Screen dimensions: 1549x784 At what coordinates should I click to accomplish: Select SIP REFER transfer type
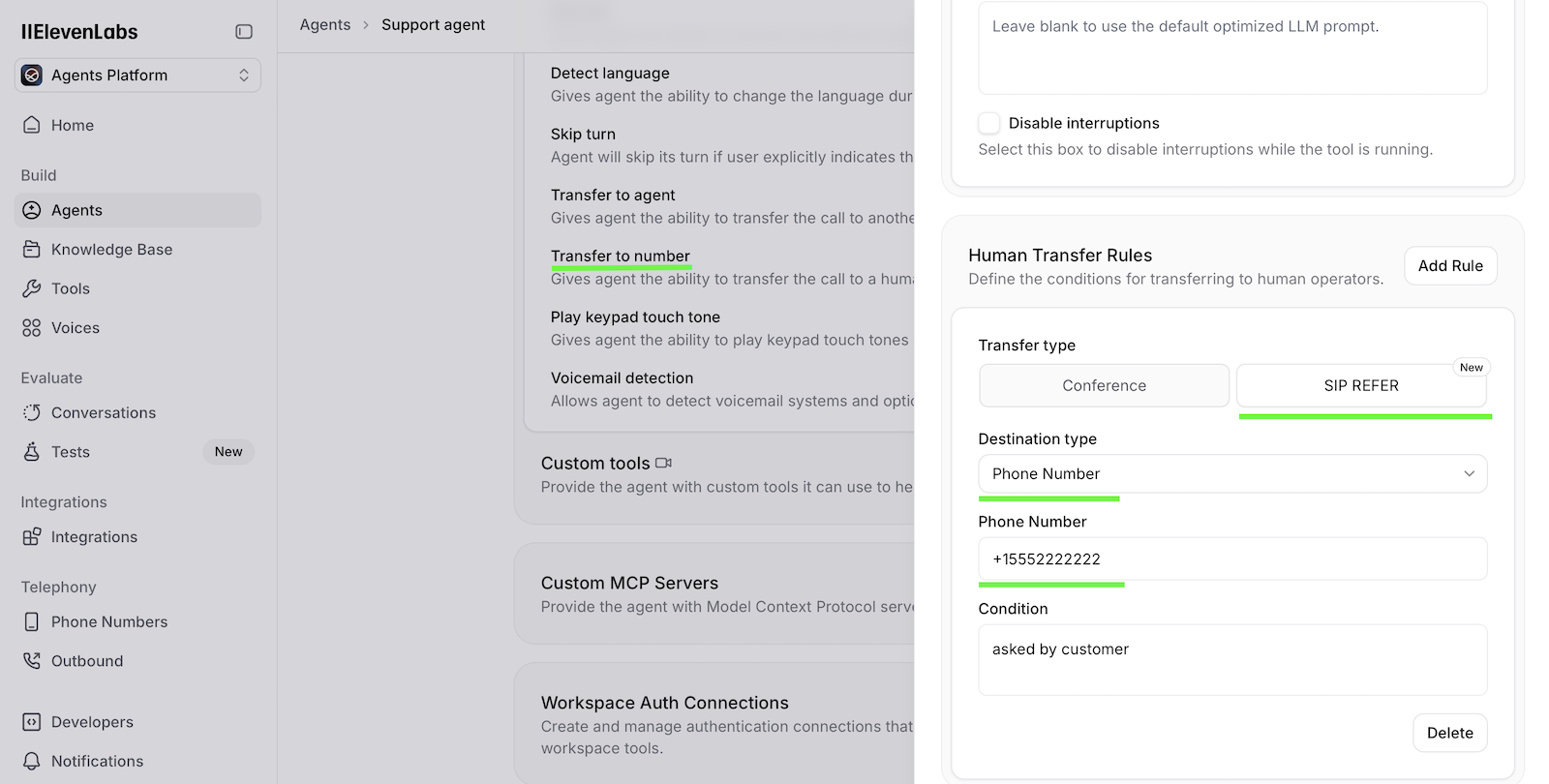[1360, 385]
